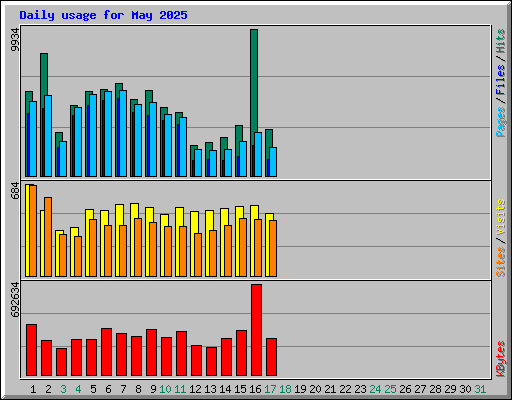Click day 31 on the x-axis
This screenshot has width=512, height=400.
(x=480, y=389)
